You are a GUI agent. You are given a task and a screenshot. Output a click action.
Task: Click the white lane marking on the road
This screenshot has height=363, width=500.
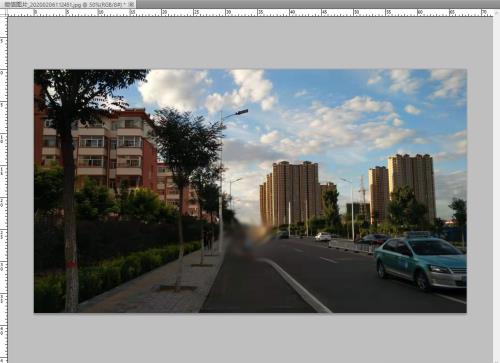296,285
